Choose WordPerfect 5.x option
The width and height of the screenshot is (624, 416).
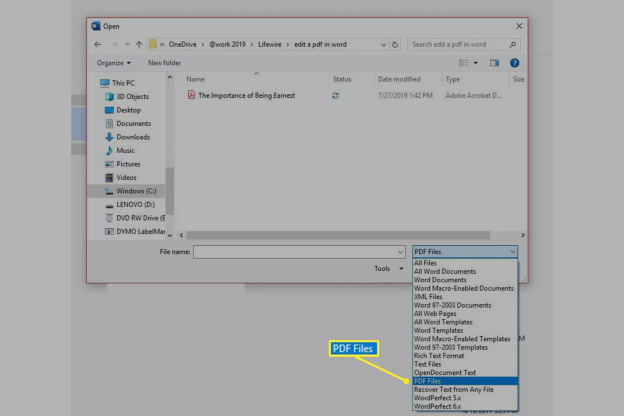tap(465, 398)
